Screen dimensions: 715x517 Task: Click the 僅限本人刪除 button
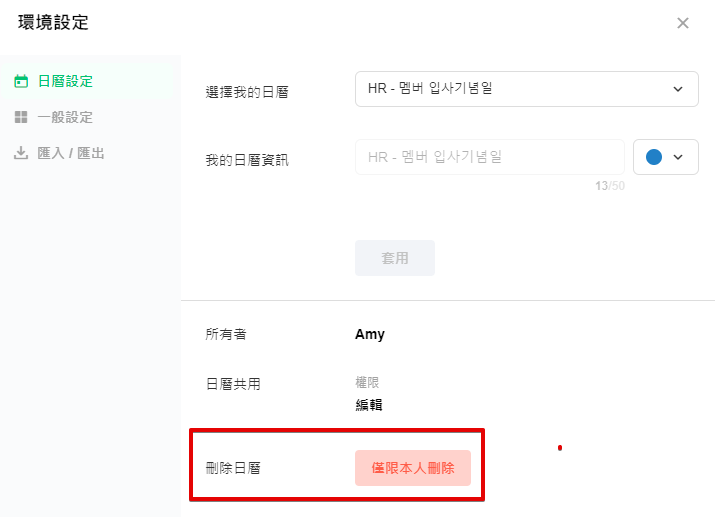412,468
